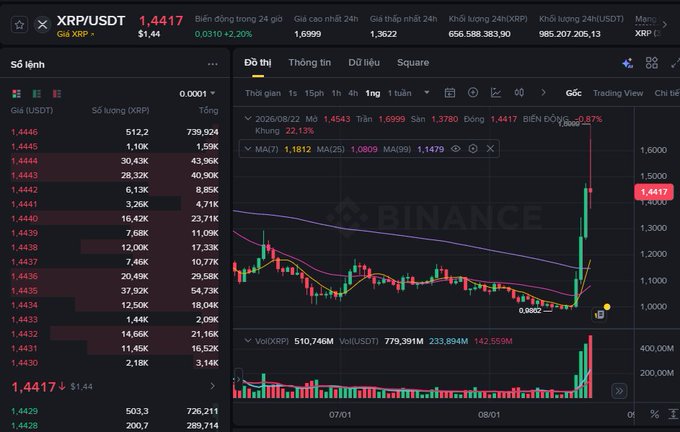Show only sell orders in order book
This screenshot has width=680, height=432.
coord(57,94)
